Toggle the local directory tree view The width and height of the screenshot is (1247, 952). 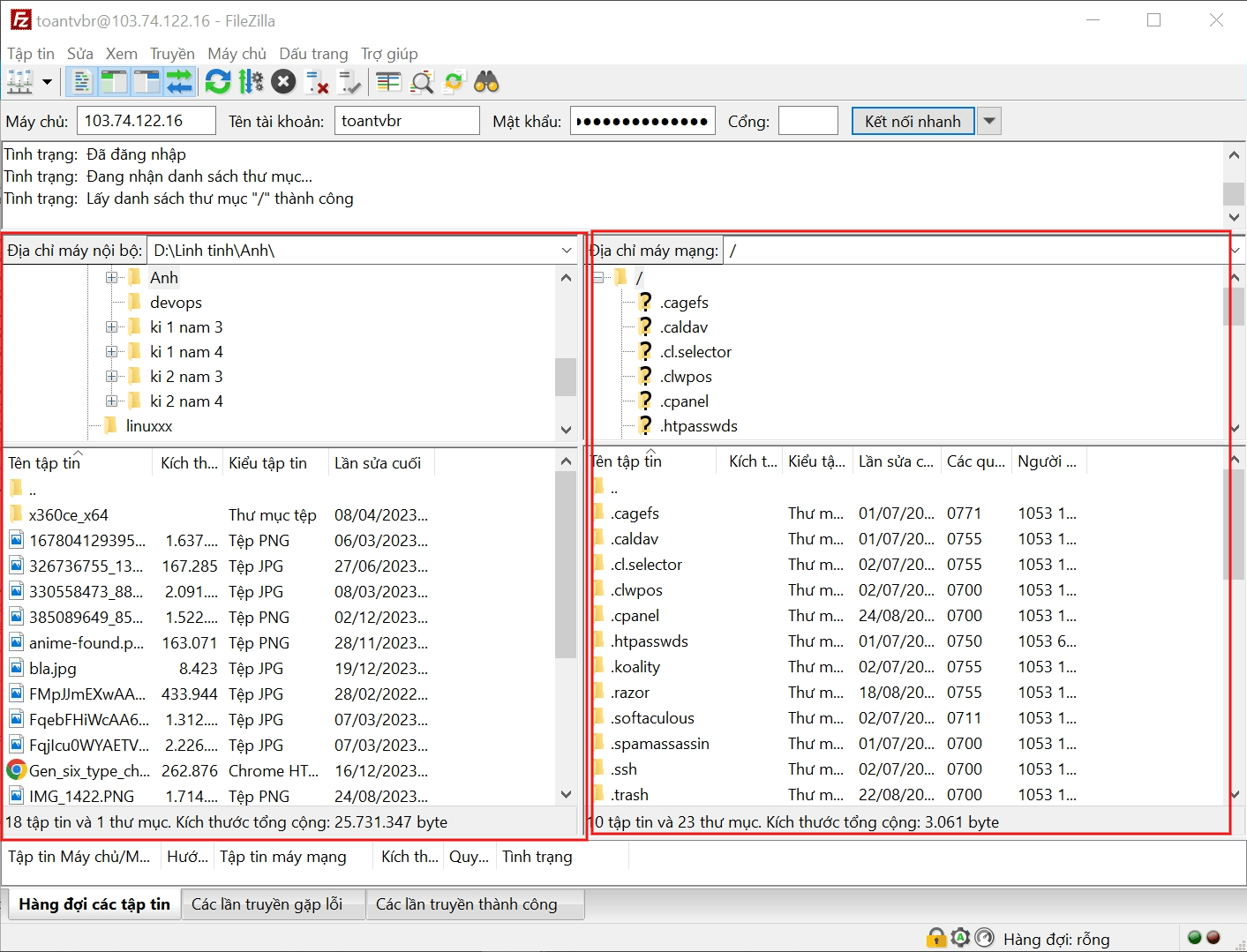tap(115, 81)
